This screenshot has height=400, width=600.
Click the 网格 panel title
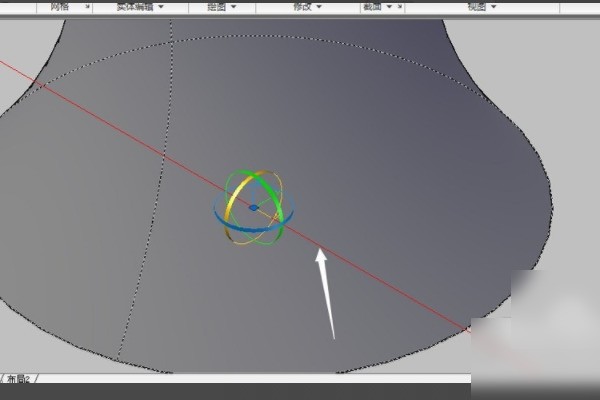[60, 6]
